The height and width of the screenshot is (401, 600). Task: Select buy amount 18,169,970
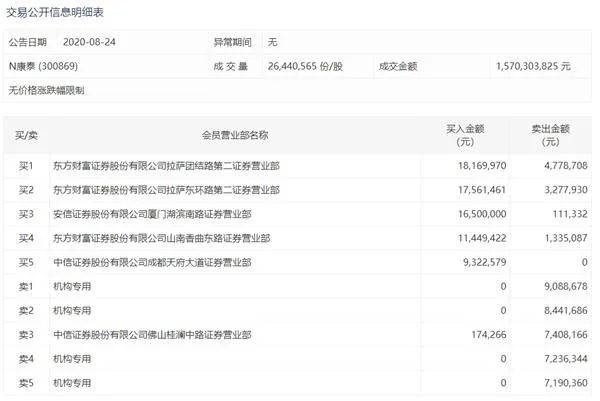tap(482, 166)
